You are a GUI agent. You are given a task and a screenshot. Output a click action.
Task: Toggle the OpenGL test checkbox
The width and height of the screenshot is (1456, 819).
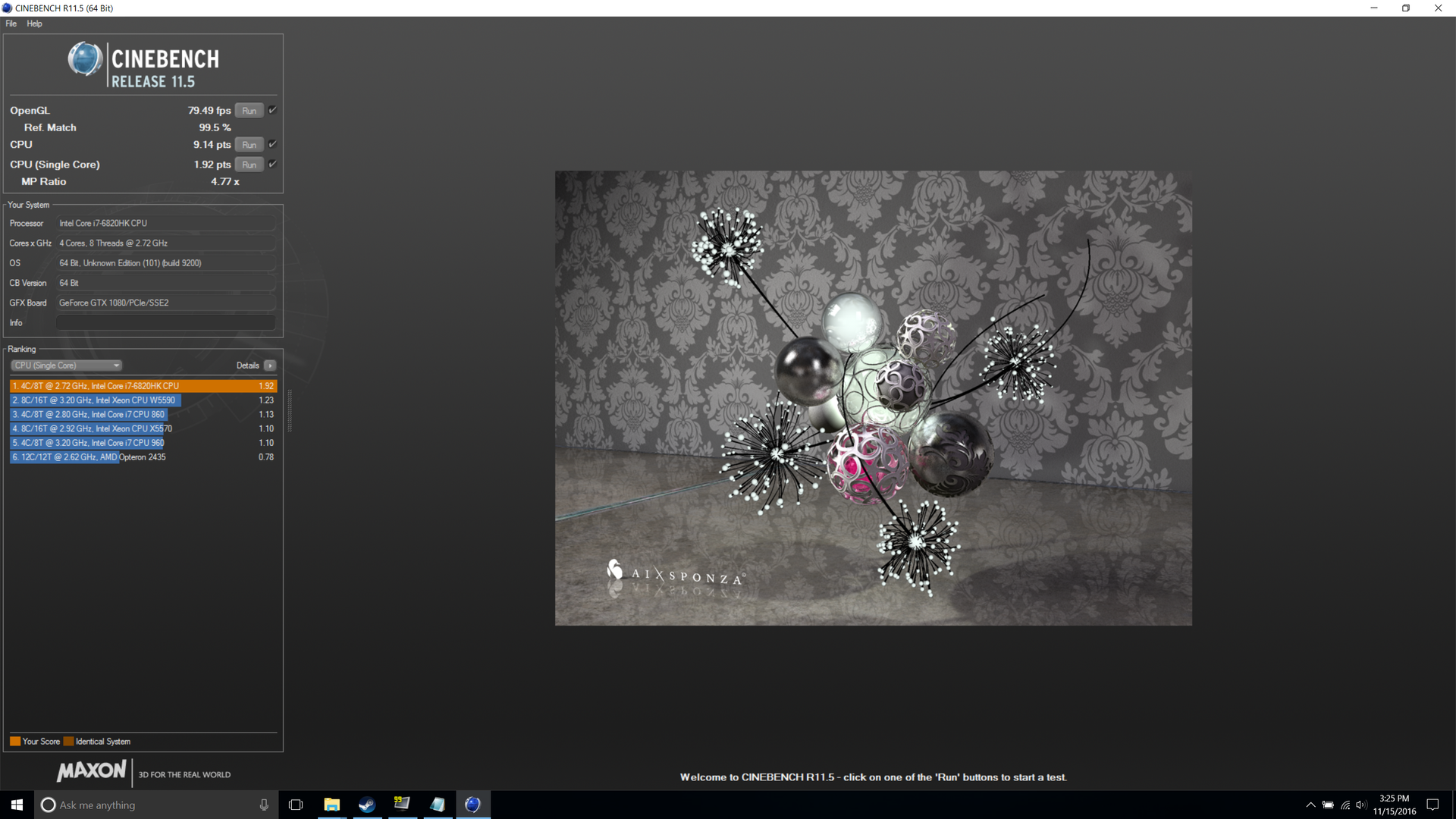[x=272, y=110]
